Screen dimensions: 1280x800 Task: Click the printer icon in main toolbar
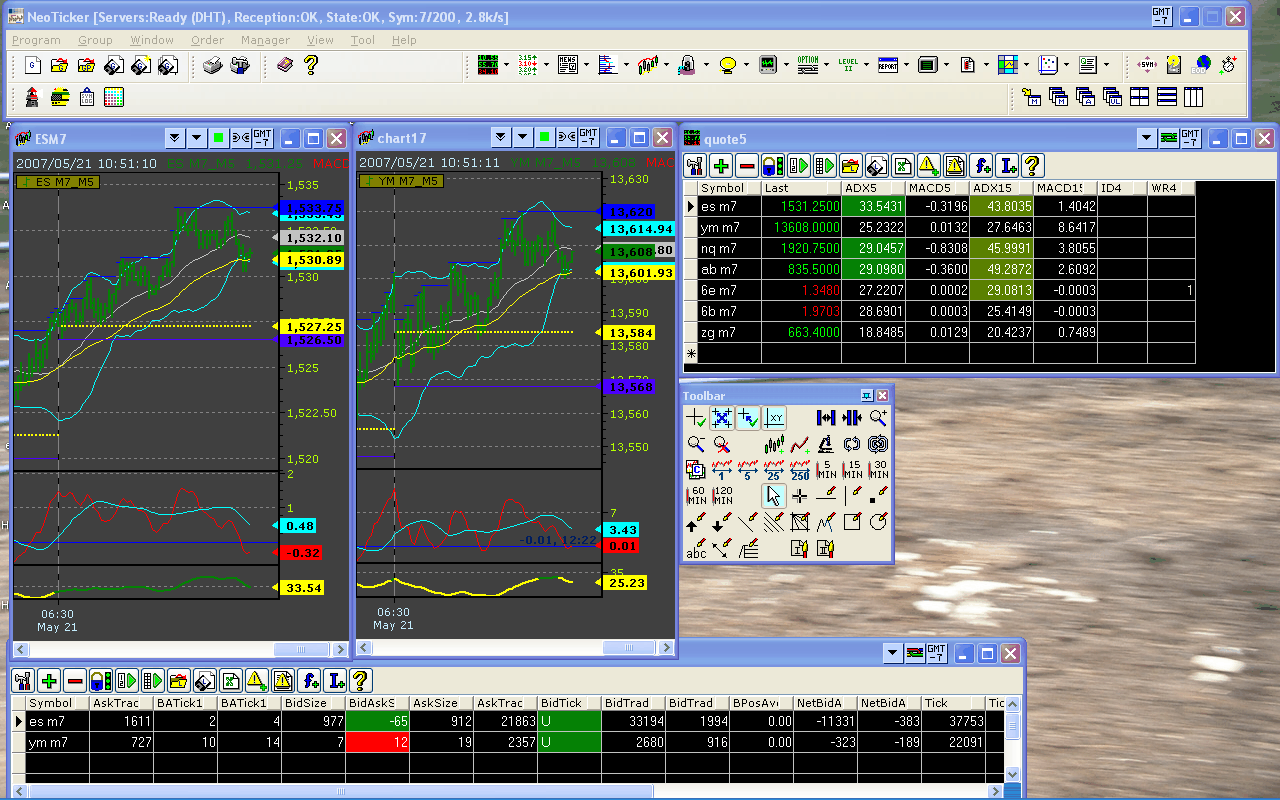pos(212,65)
